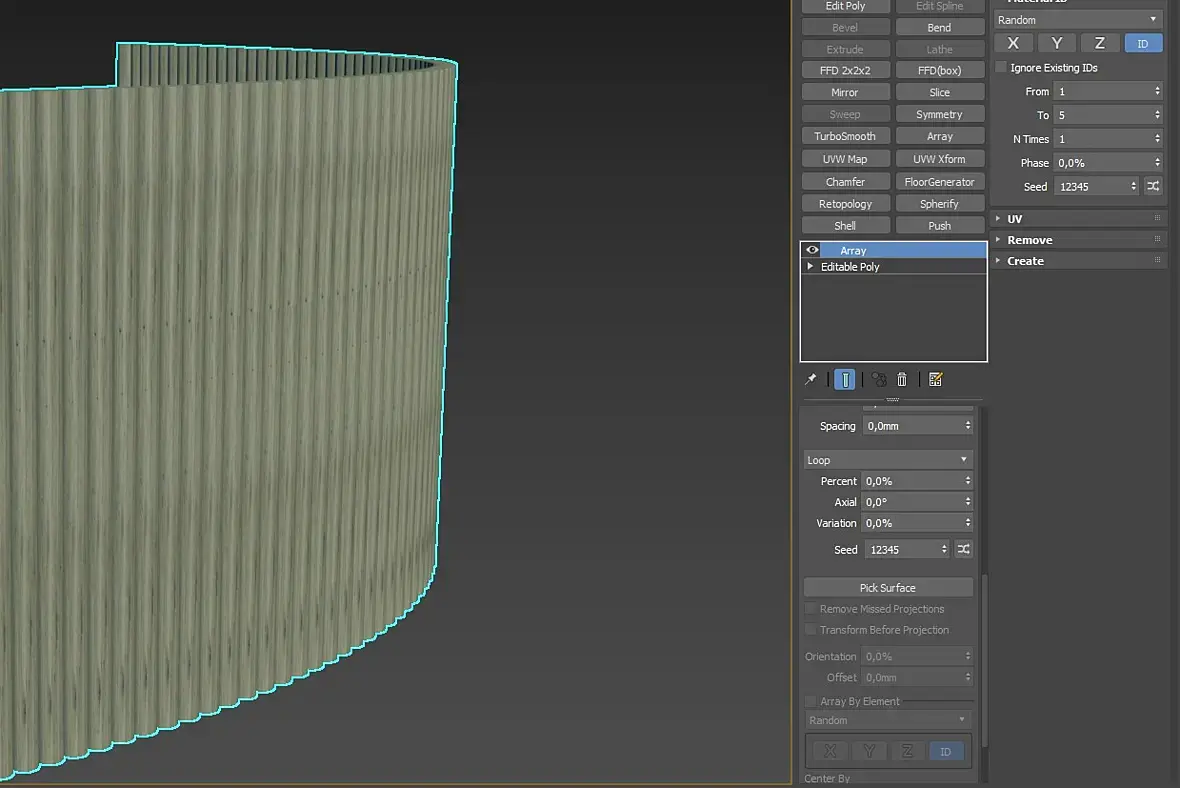Select the ID mode button under Random

pos(1143,43)
